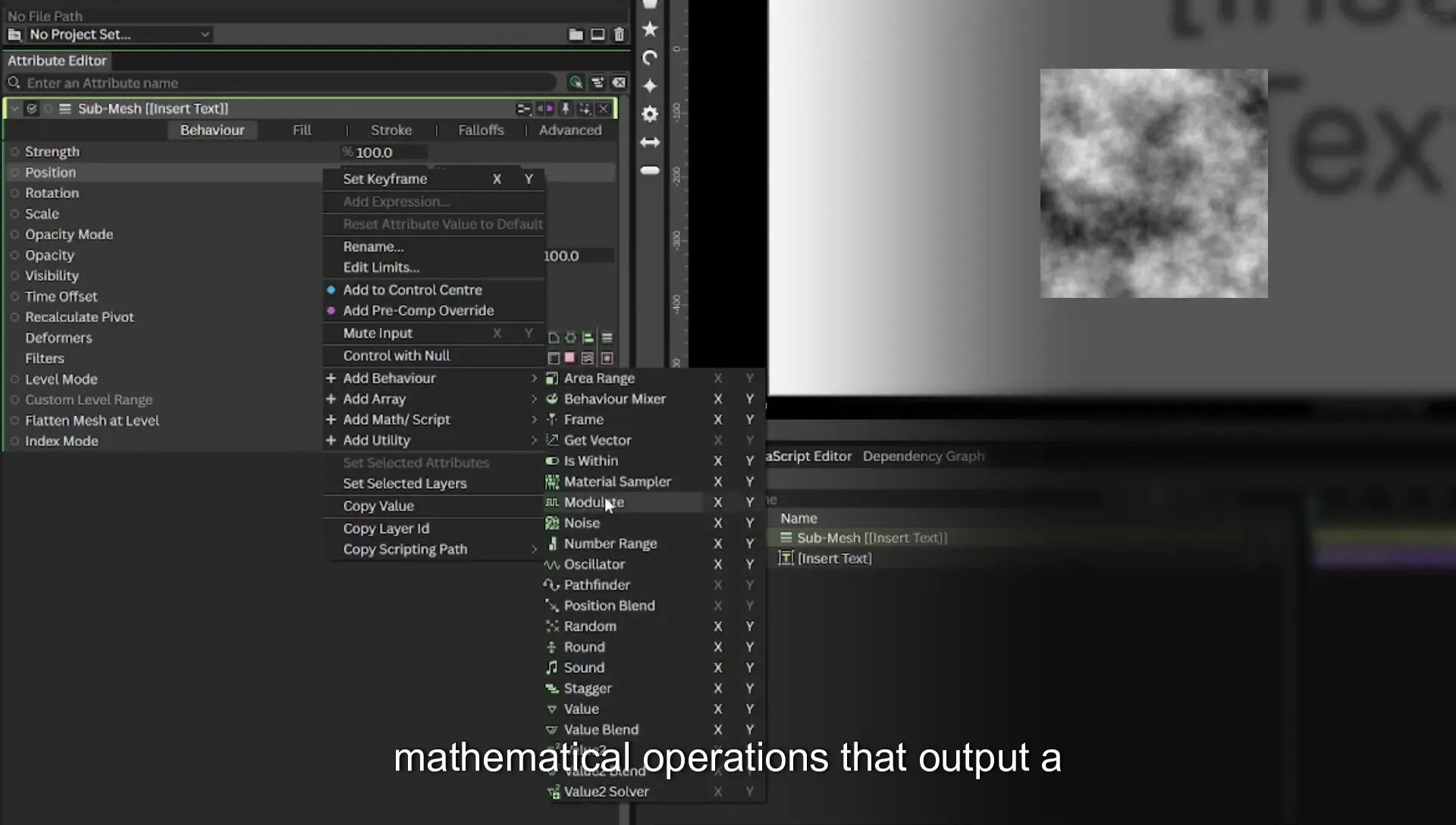Screen dimensions: 1456x825
Task: Expand the Copy Scripting Path submenu
Action: click(434, 549)
